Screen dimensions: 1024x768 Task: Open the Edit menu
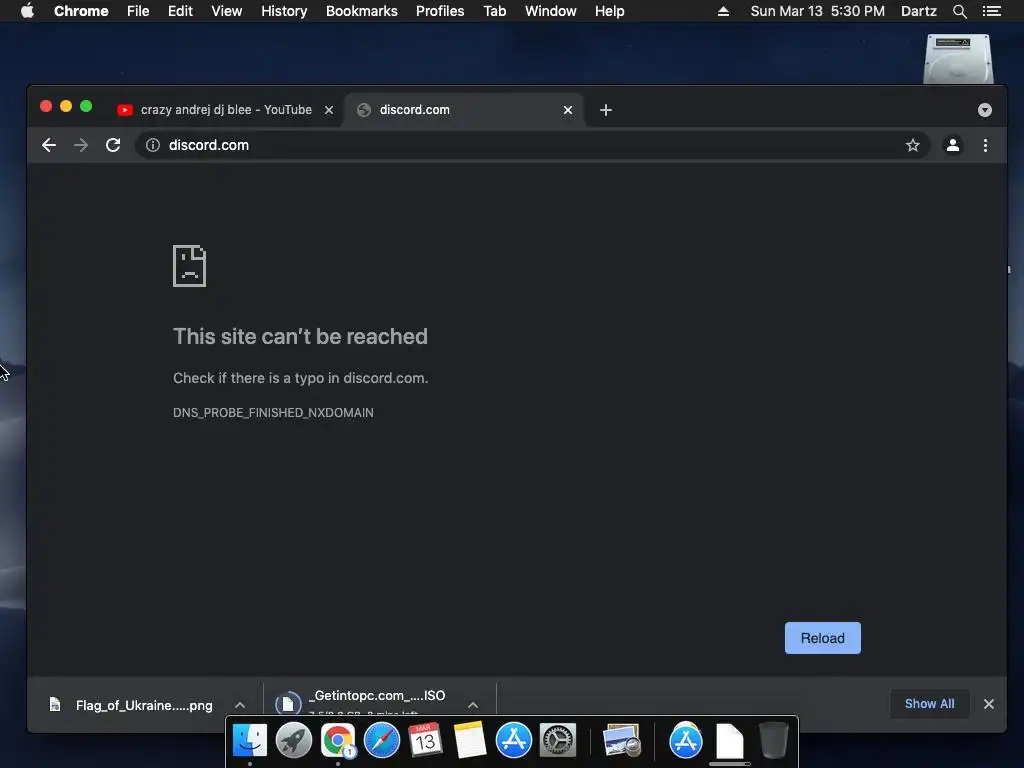(x=180, y=11)
